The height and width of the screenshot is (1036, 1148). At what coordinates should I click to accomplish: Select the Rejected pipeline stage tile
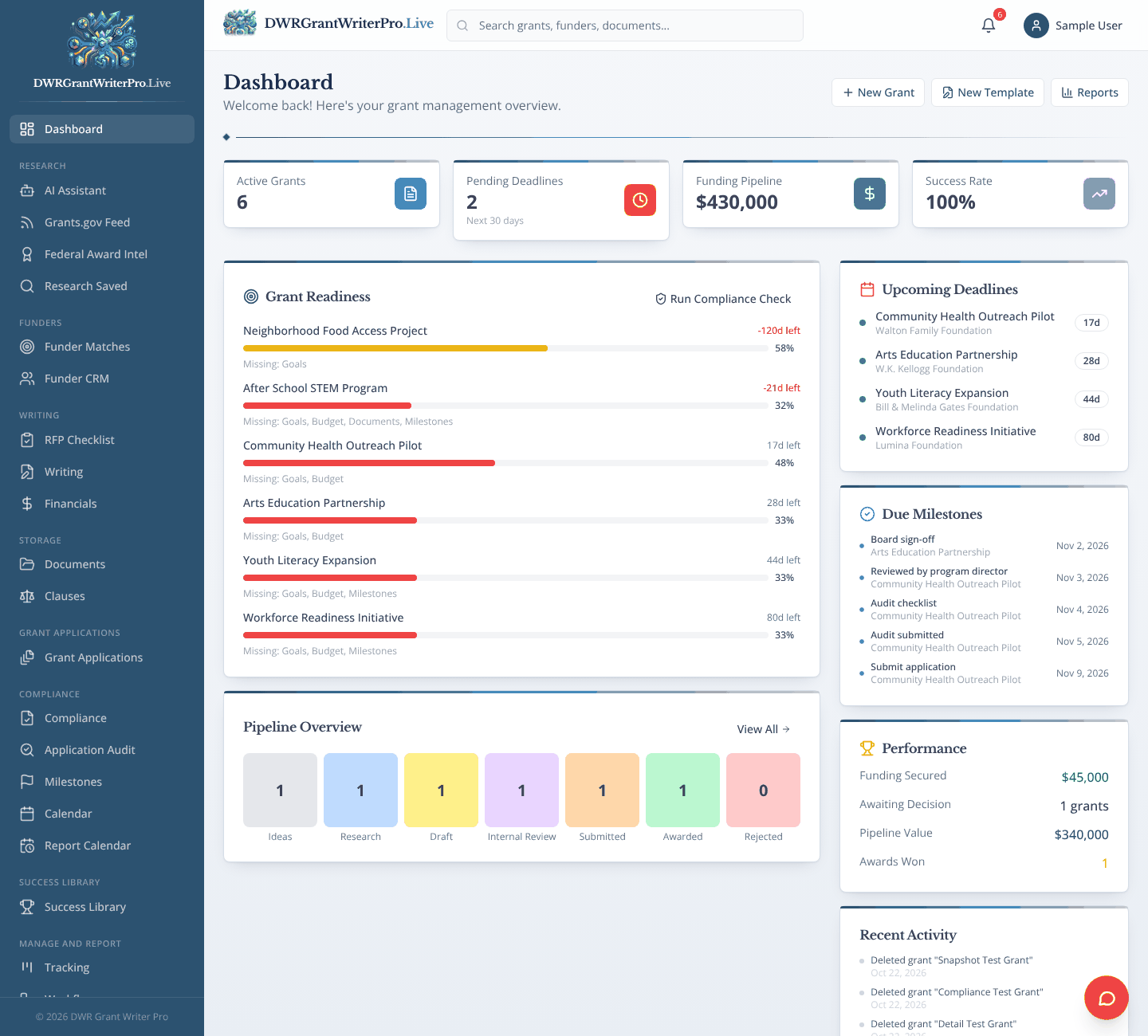pos(763,790)
